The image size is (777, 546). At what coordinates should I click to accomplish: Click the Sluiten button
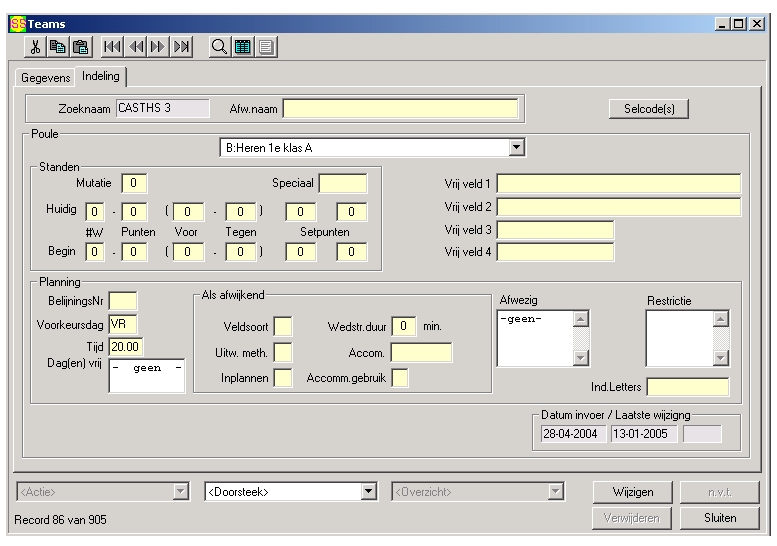[x=719, y=518]
